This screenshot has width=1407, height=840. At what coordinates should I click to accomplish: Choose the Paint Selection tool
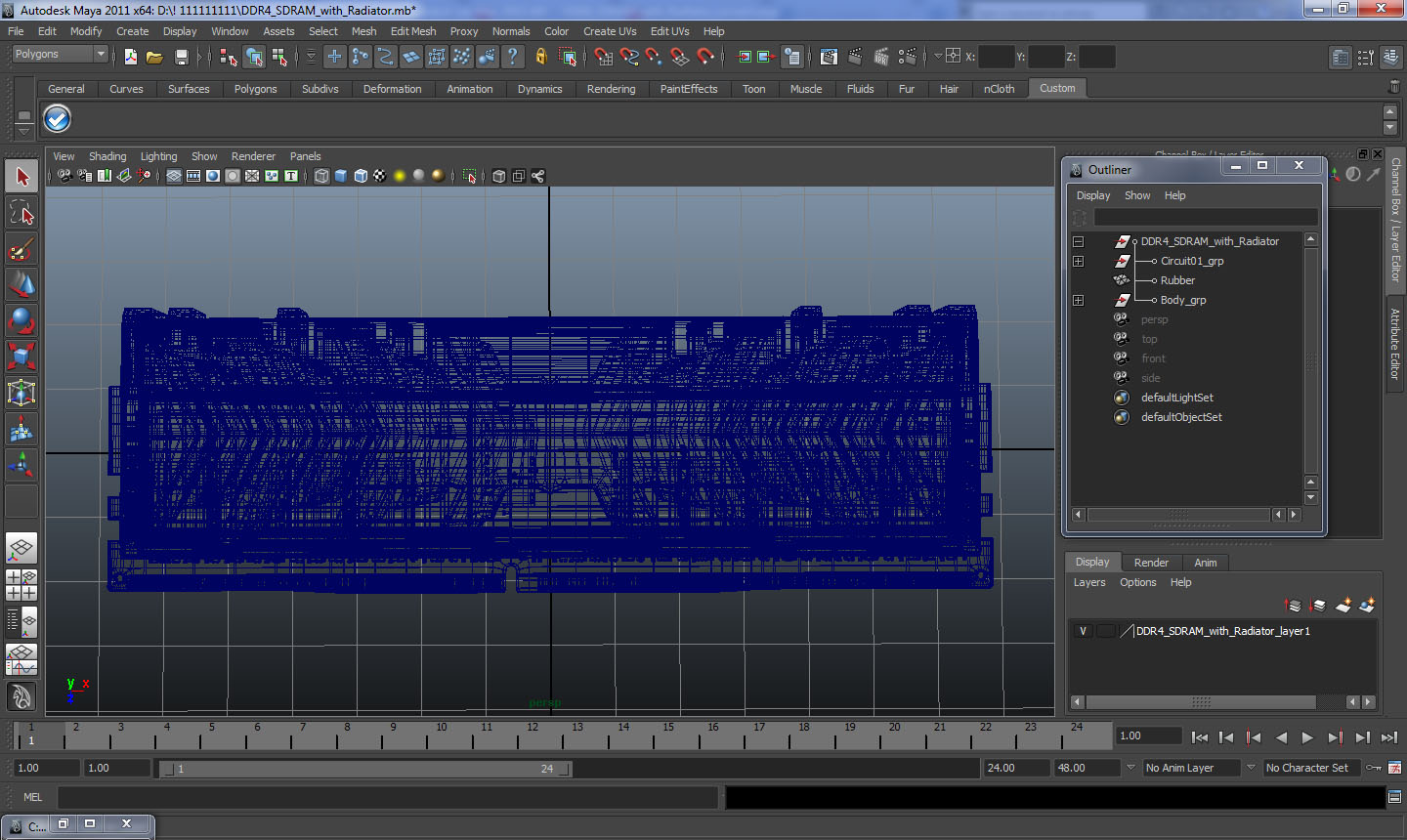tap(21, 249)
